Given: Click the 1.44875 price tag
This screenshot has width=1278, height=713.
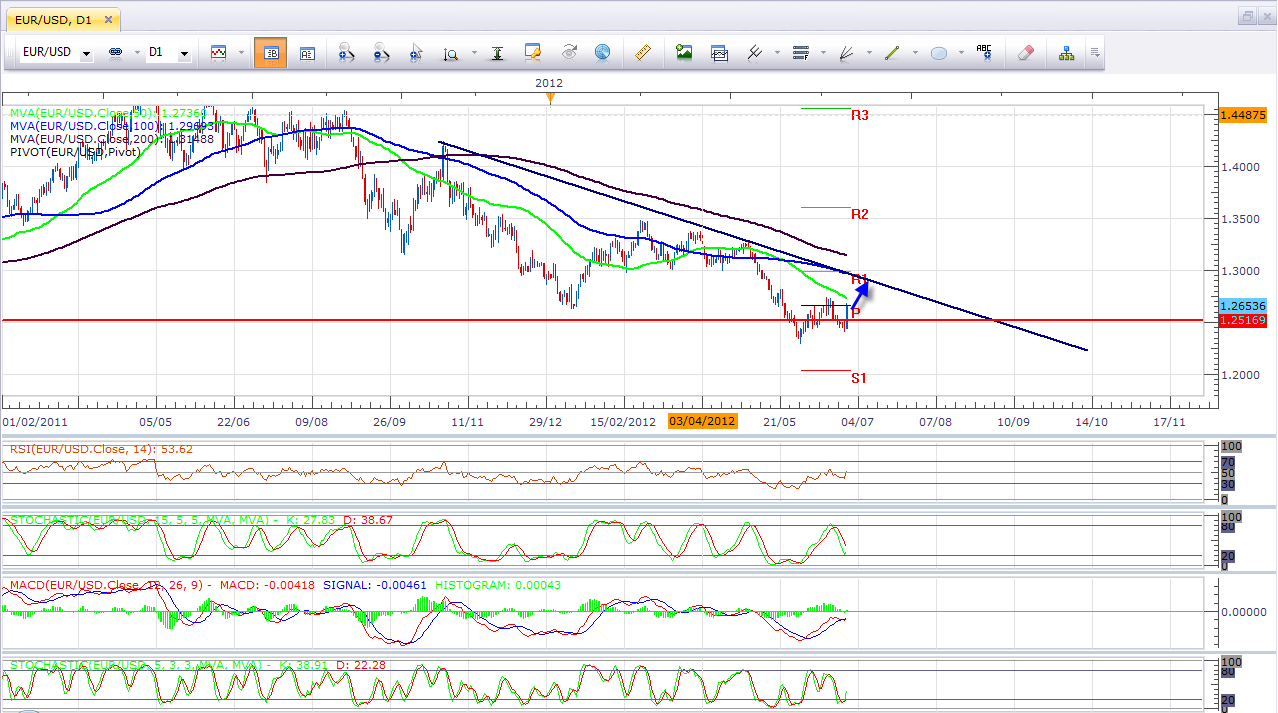Looking at the screenshot, I should point(1242,114).
